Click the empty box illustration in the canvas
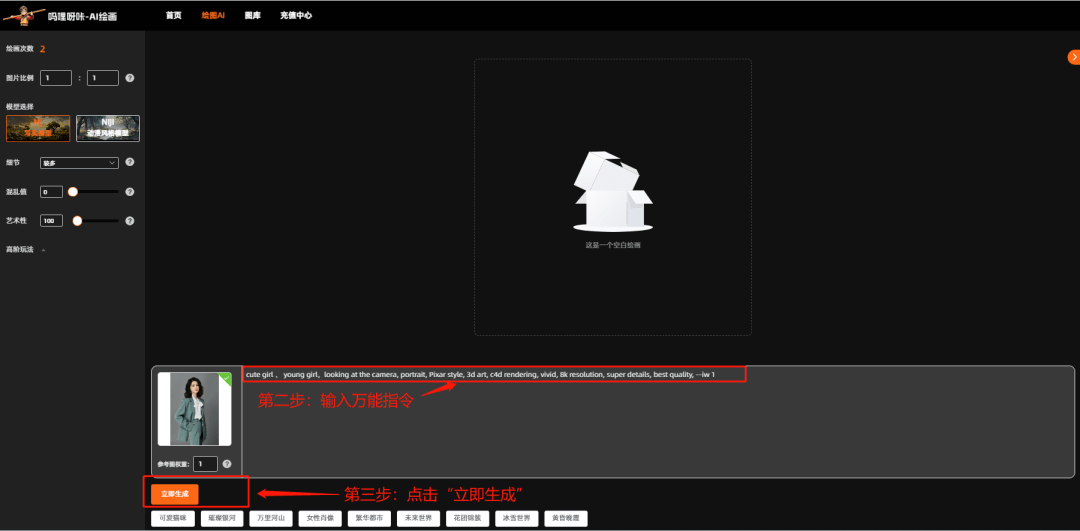This screenshot has width=1080, height=531. (612, 191)
